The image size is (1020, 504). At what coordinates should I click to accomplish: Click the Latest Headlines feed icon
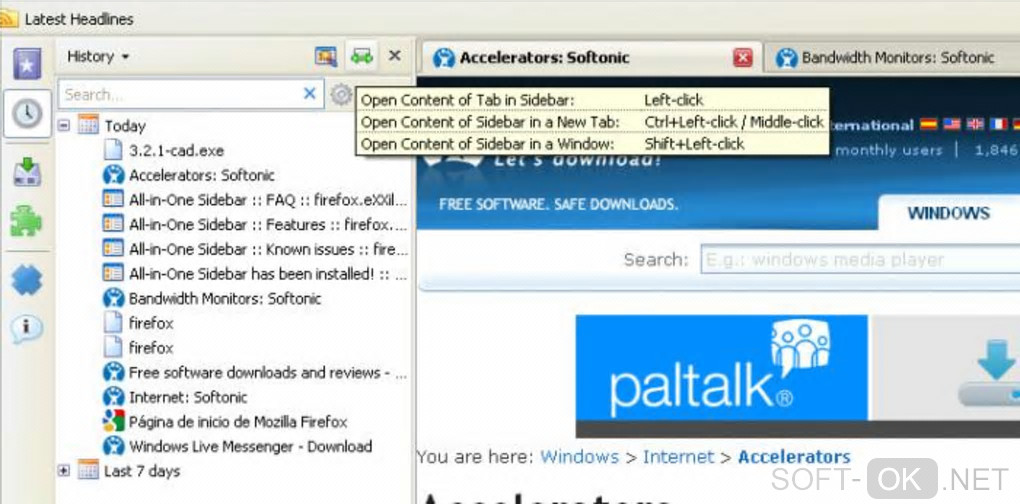click(8, 19)
